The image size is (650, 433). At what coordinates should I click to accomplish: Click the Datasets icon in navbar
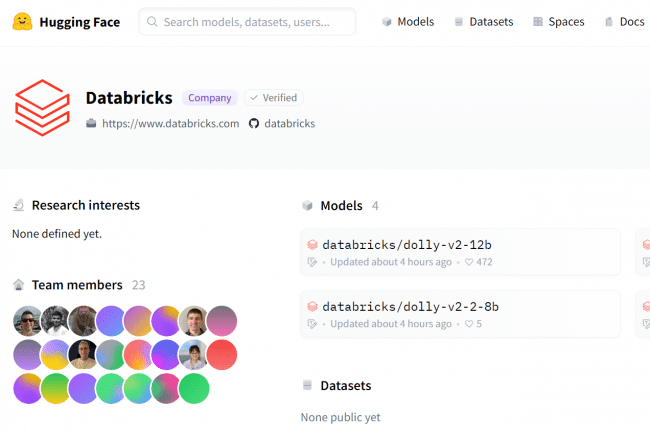(459, 21)
